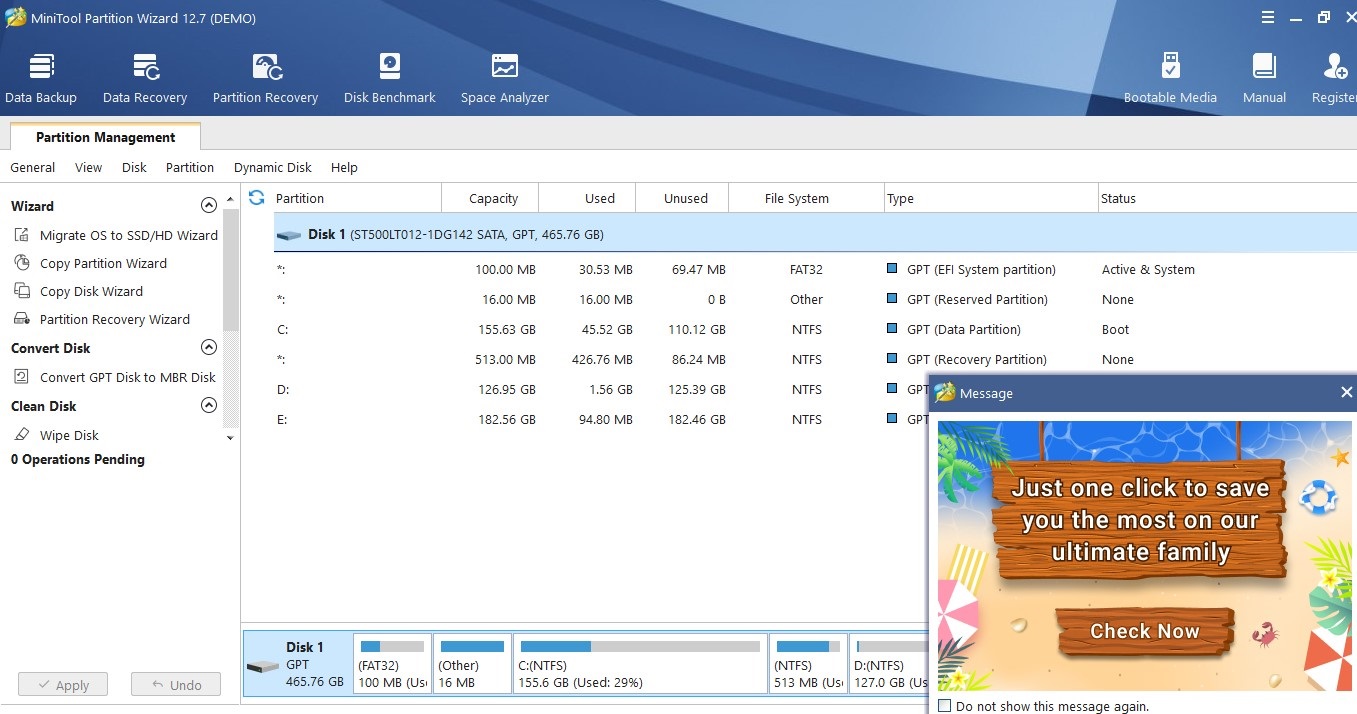Viewport: 1357px width, 714px height.
Task: Close the Message popup
Action: point(1346,393)
